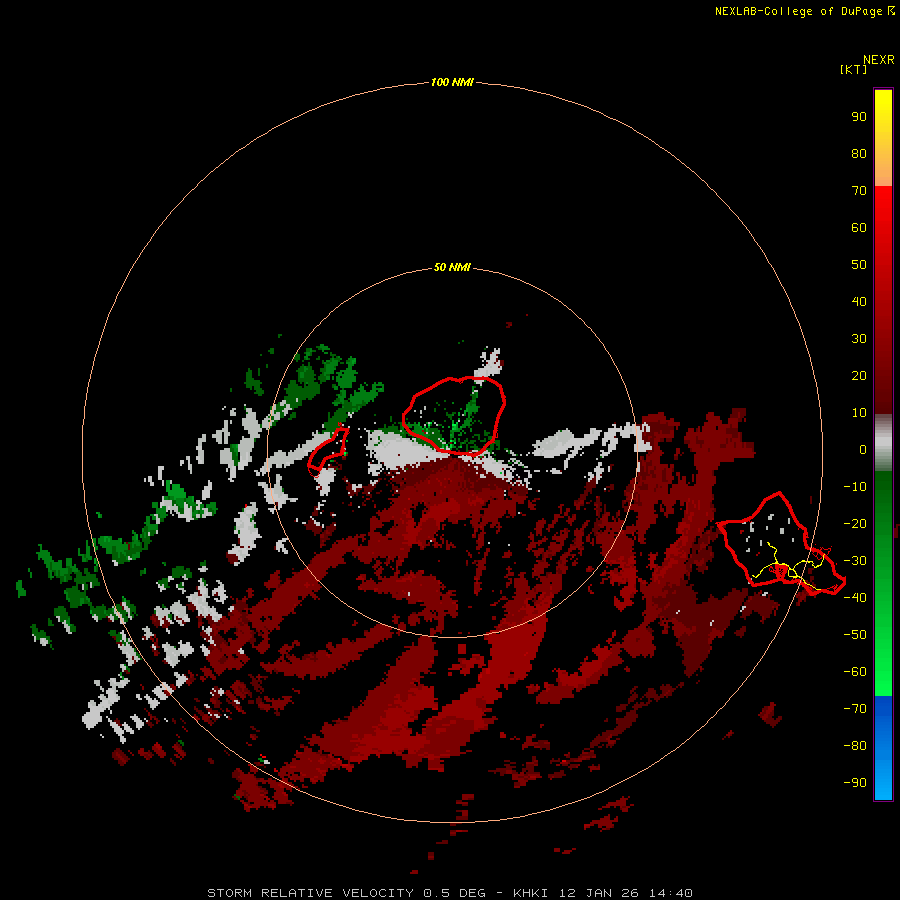Click the [KT] units label
This screenshot has height=900, width=900.
click(x=854, y=69)
